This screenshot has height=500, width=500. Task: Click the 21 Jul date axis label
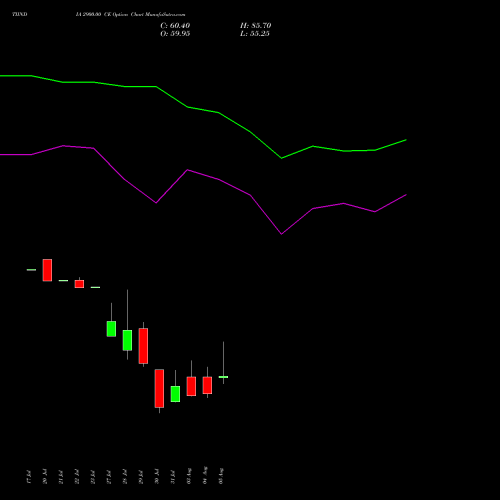[x=61, y=477]
